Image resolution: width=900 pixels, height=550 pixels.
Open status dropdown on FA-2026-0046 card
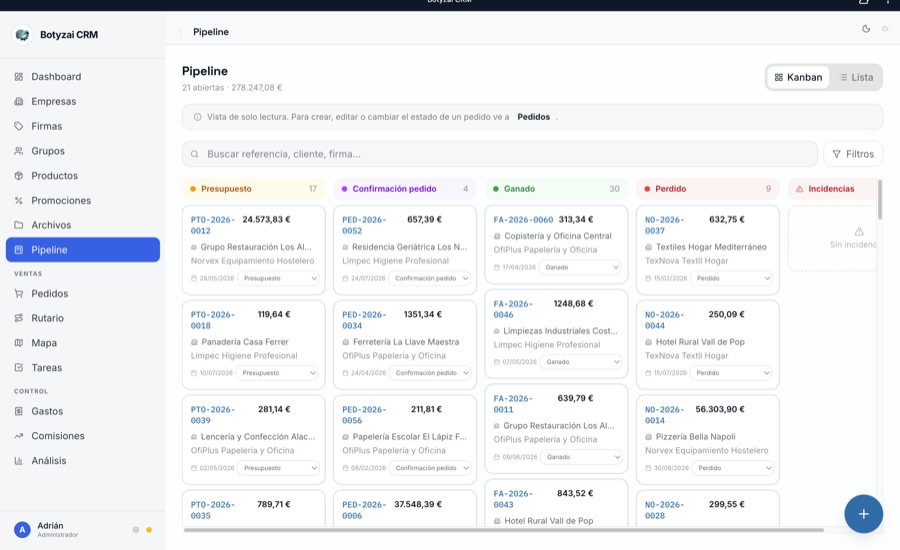pyautogui.click(x=581, y=362)
